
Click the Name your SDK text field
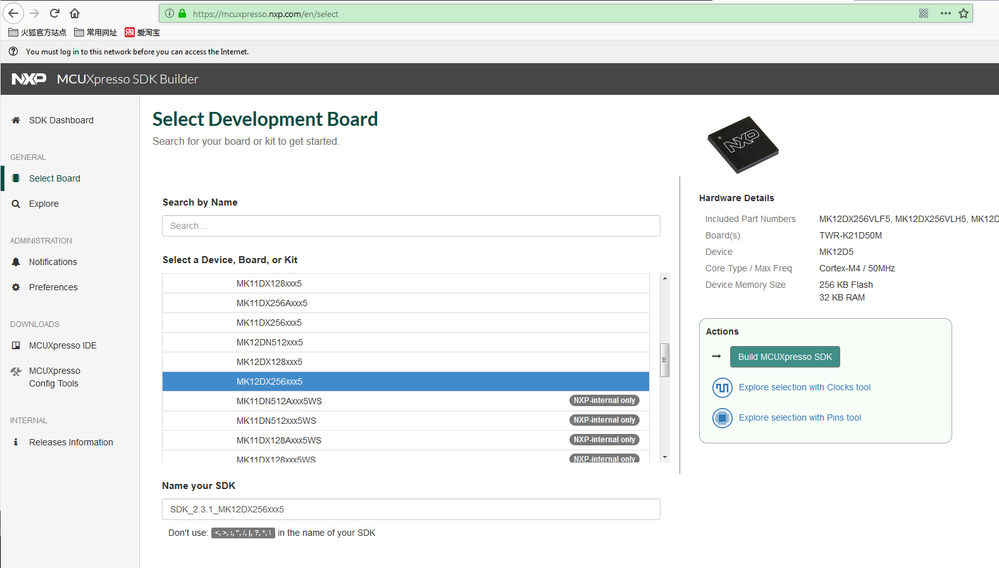[x=411, y=509]
